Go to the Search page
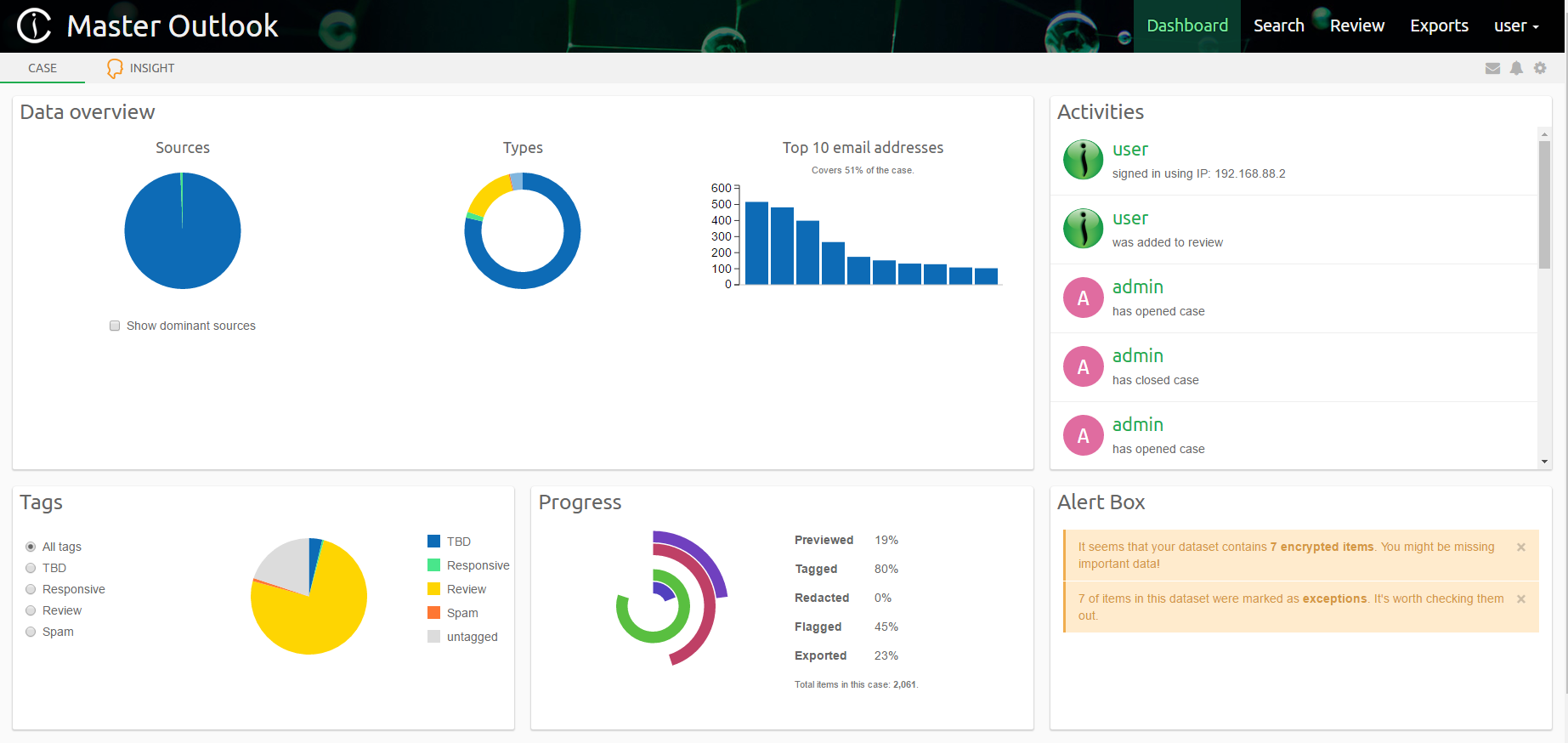Image resolution: width=1568 pixels, height=743 pixels. (1278, 26)
